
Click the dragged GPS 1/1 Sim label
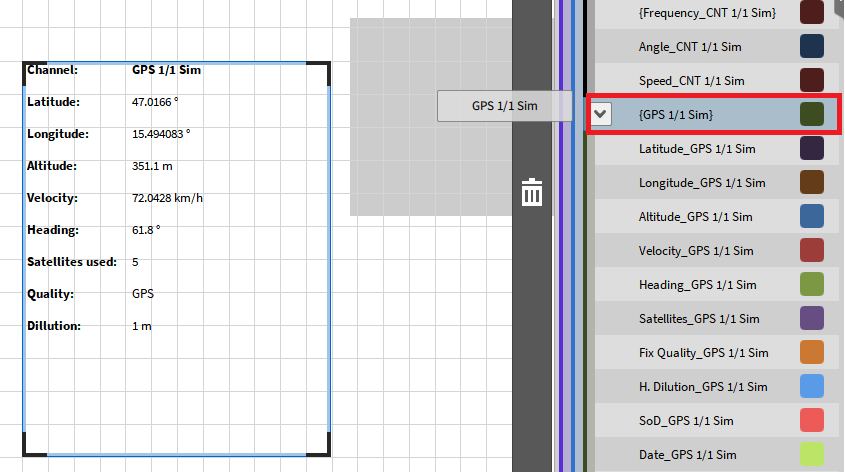click(x=504, y=106)
